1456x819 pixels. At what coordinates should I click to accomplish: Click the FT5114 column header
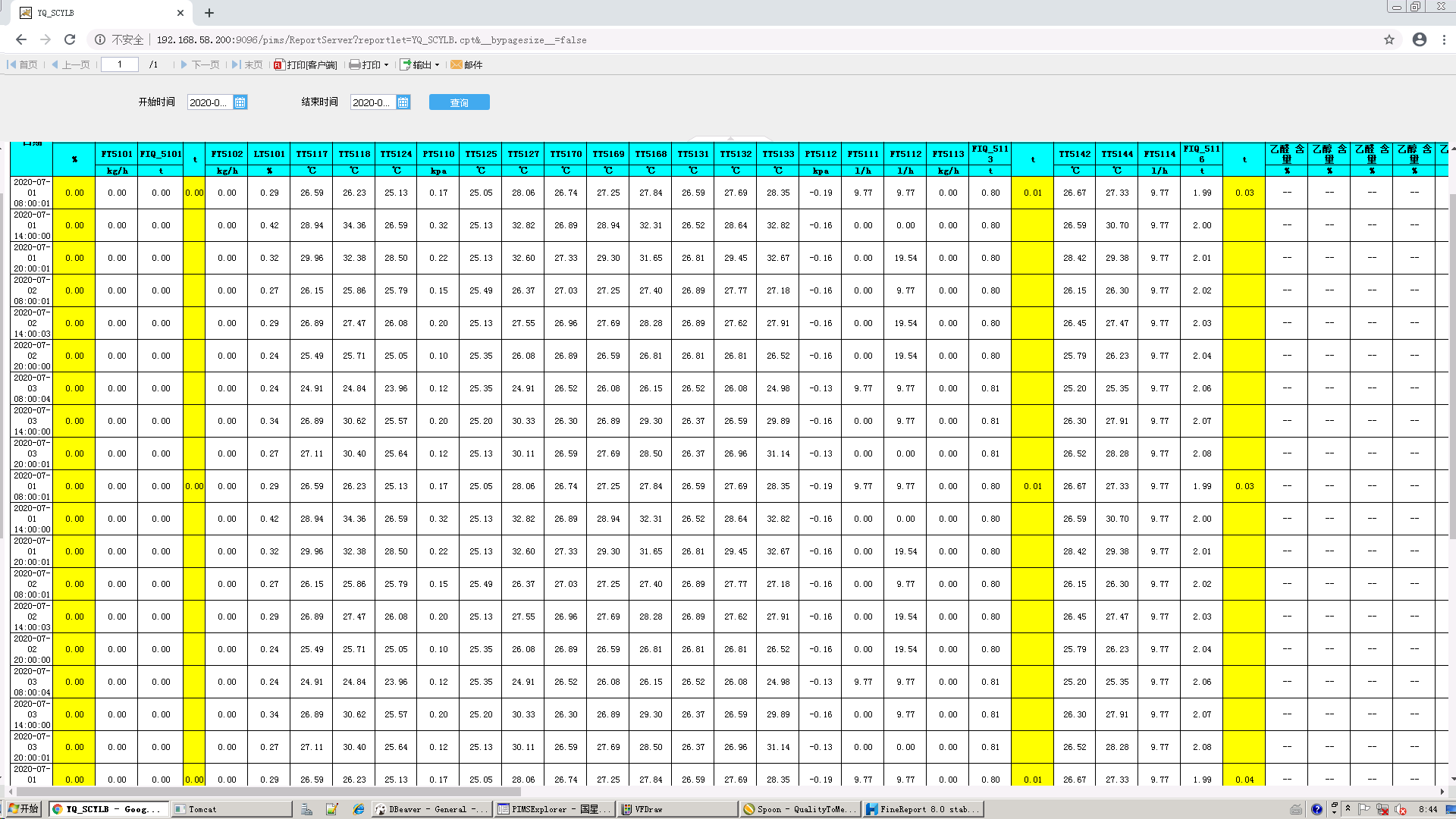coord(1159,154)
